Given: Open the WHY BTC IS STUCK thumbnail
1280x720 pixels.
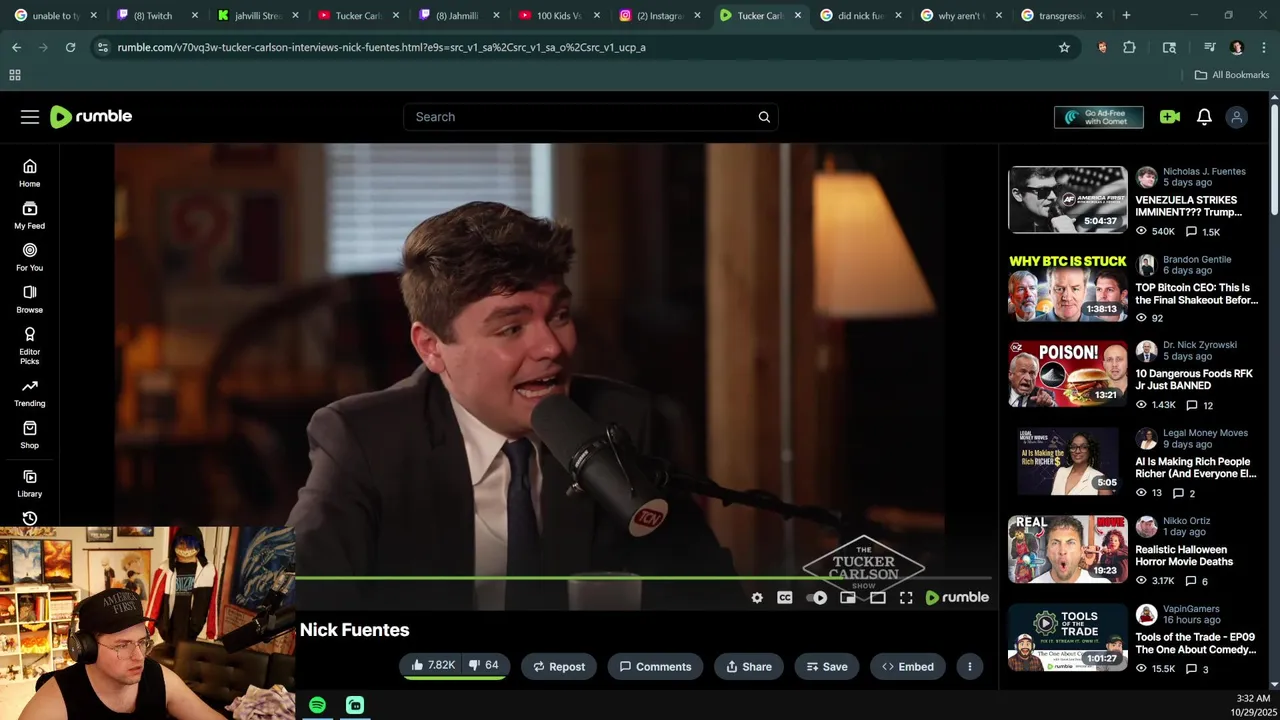Looking at the screenshot, I should 1067,287.
